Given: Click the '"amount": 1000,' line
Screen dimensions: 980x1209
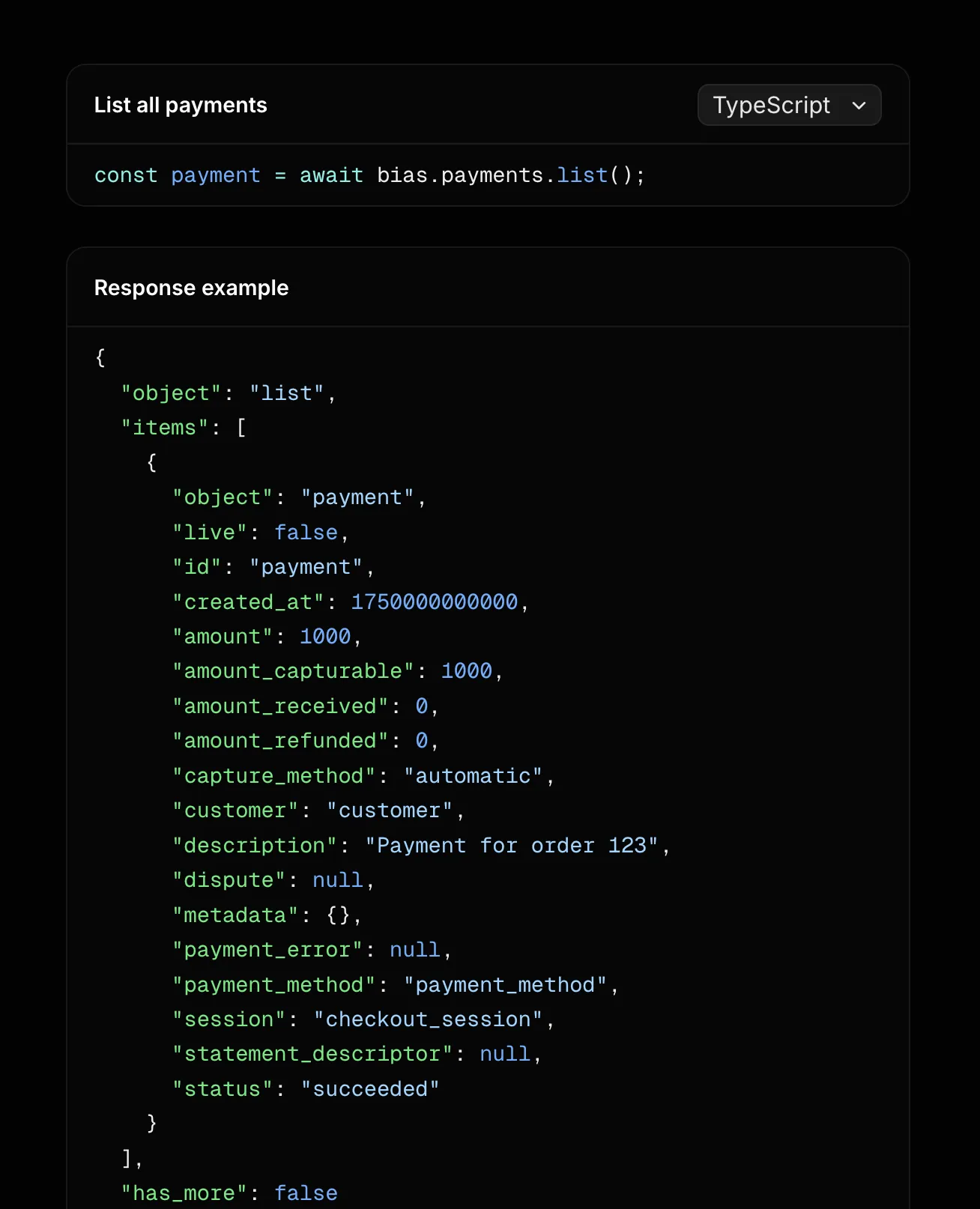Looking at the screenshot, I should pyautogui.click(x=267, y=637).
